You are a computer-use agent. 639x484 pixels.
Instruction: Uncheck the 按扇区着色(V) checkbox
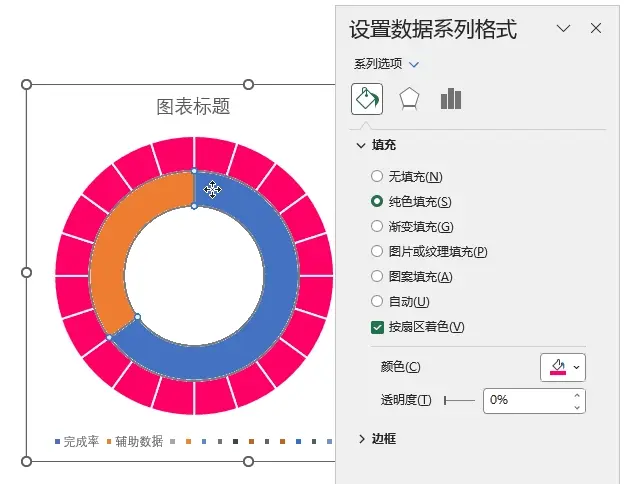pos(377,327)
